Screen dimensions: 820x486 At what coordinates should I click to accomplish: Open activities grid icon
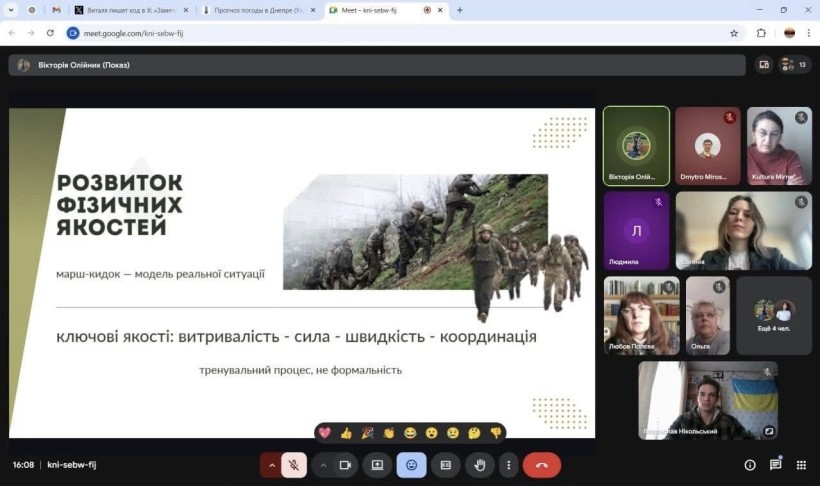[x=801, y=465]
